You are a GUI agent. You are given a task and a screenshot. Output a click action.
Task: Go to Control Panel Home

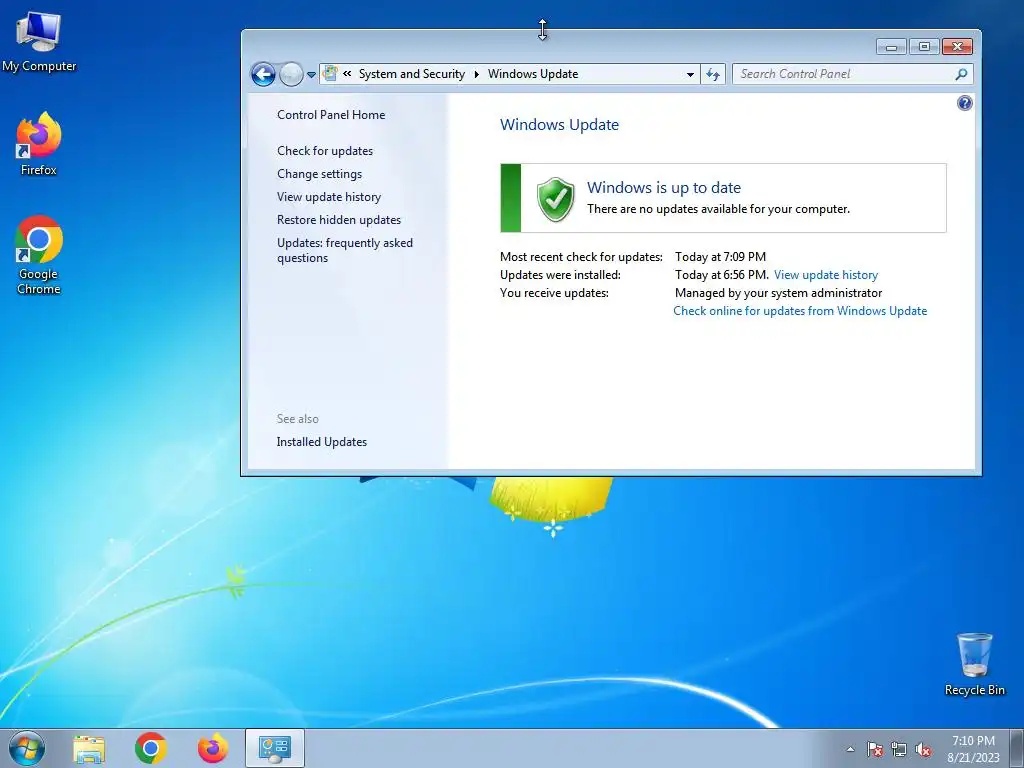(x=331, y=115)
